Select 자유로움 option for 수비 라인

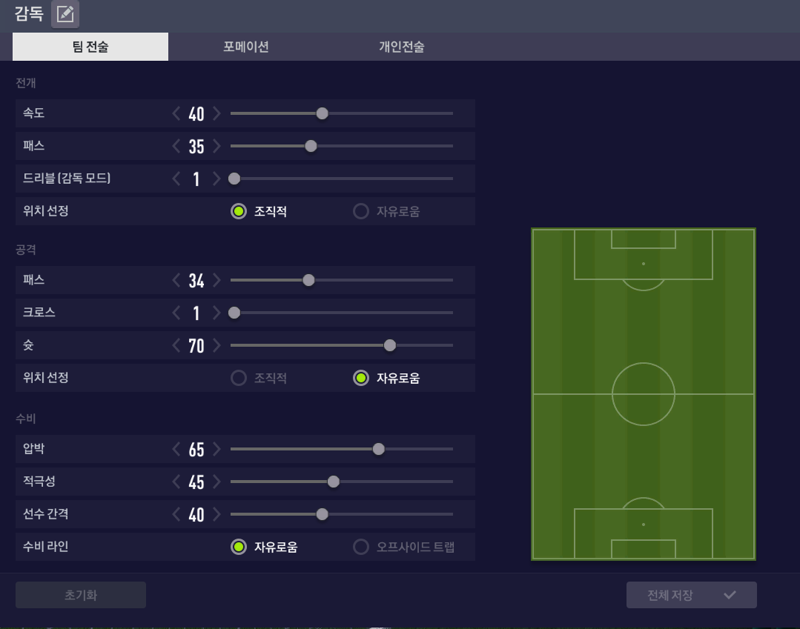click(264, 547)
